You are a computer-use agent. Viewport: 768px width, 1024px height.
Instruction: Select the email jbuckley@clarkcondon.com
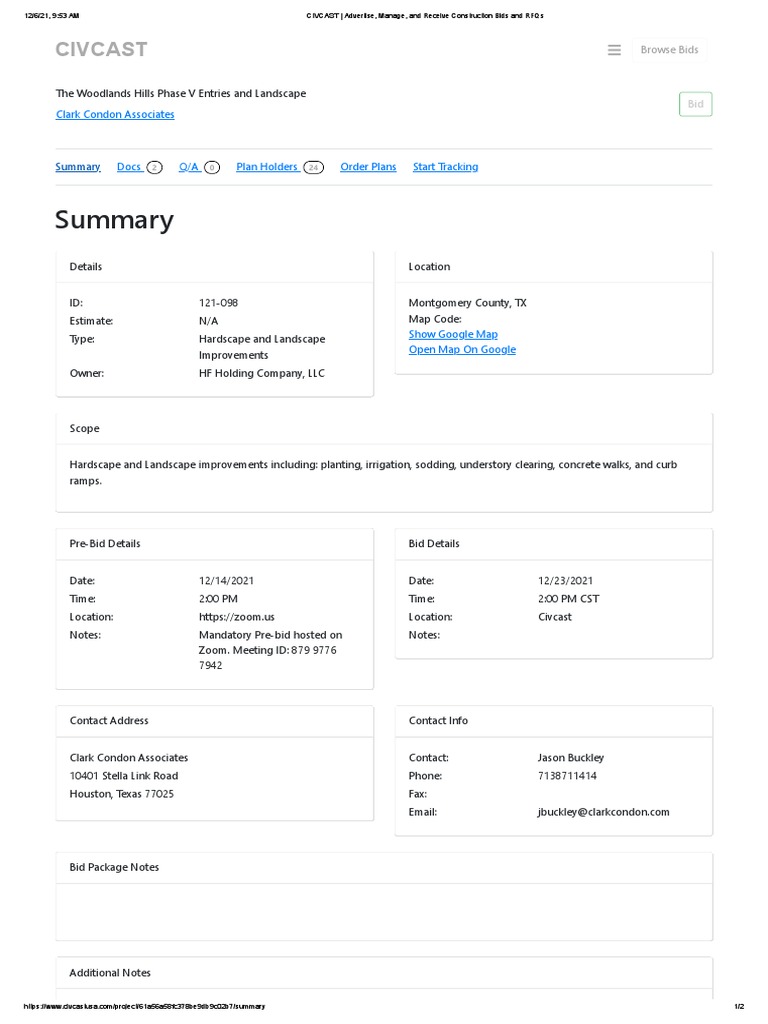(603, 812)
